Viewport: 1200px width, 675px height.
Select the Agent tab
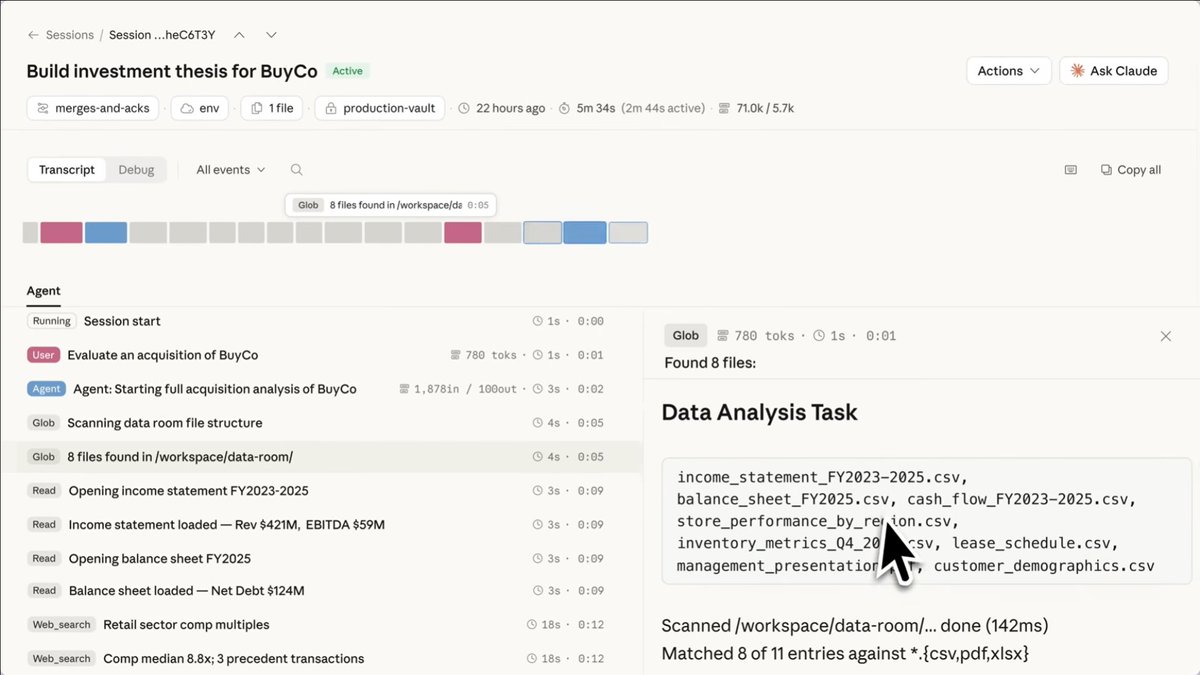click(44, 291)
